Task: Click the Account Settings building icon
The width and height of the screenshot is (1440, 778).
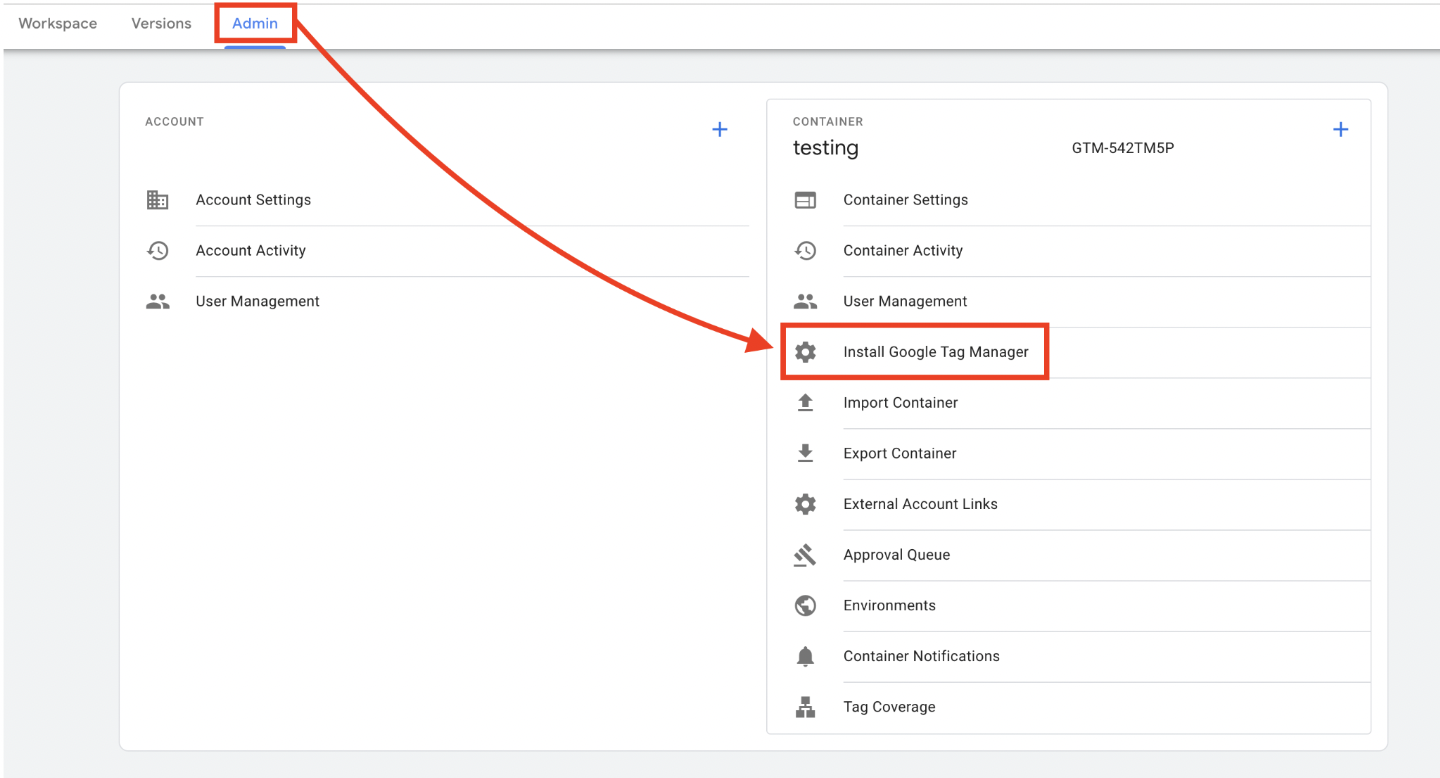Action: [x=158, y=200]
